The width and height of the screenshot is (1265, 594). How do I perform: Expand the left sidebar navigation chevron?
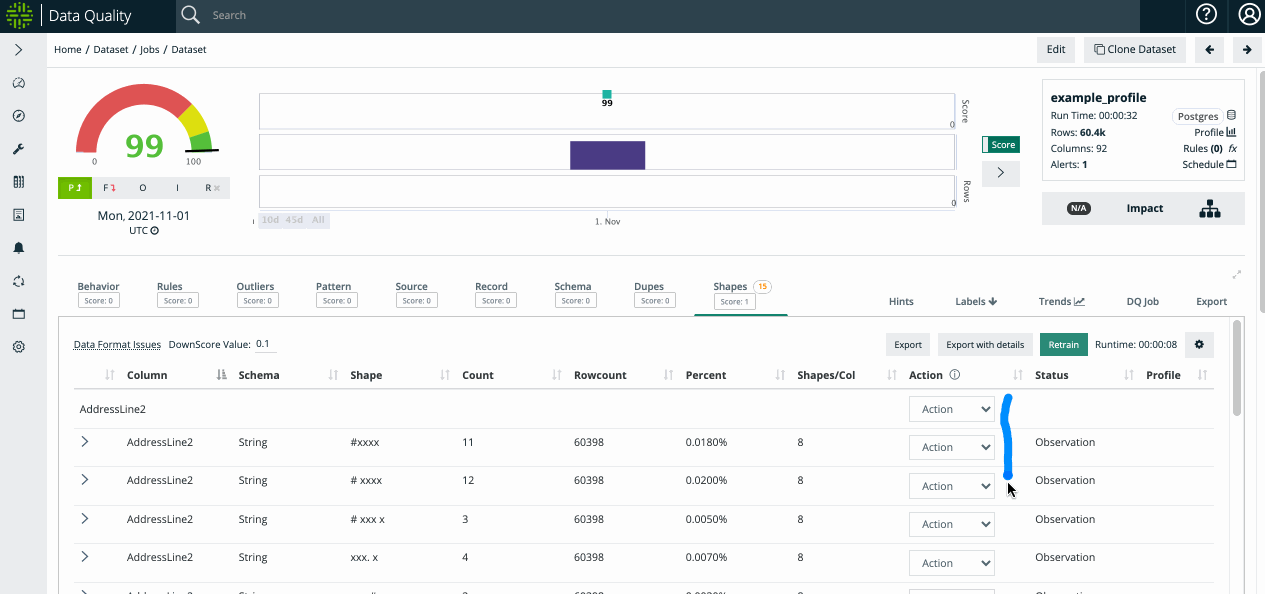(18, 50)
